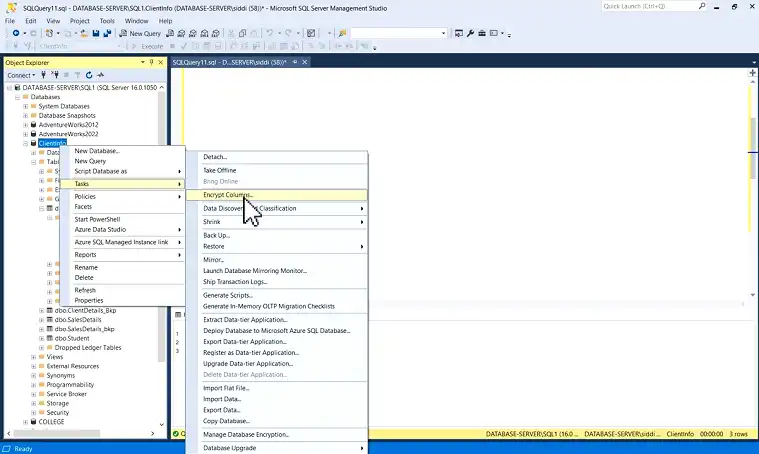The height and width of the screenshot is (454, 759).
Task: Click the Quick Launch search field
Action: [x=650, y=6]
